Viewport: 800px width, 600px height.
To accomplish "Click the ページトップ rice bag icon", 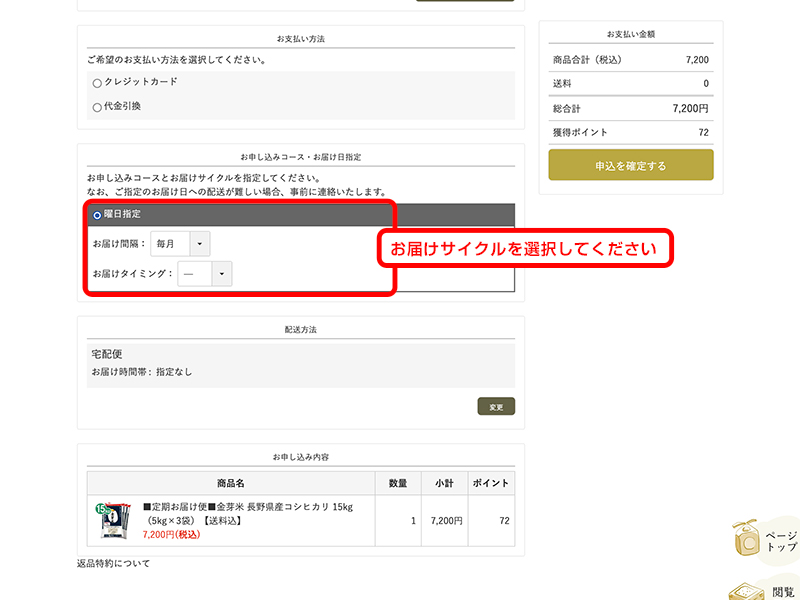I will pos(747,538).
